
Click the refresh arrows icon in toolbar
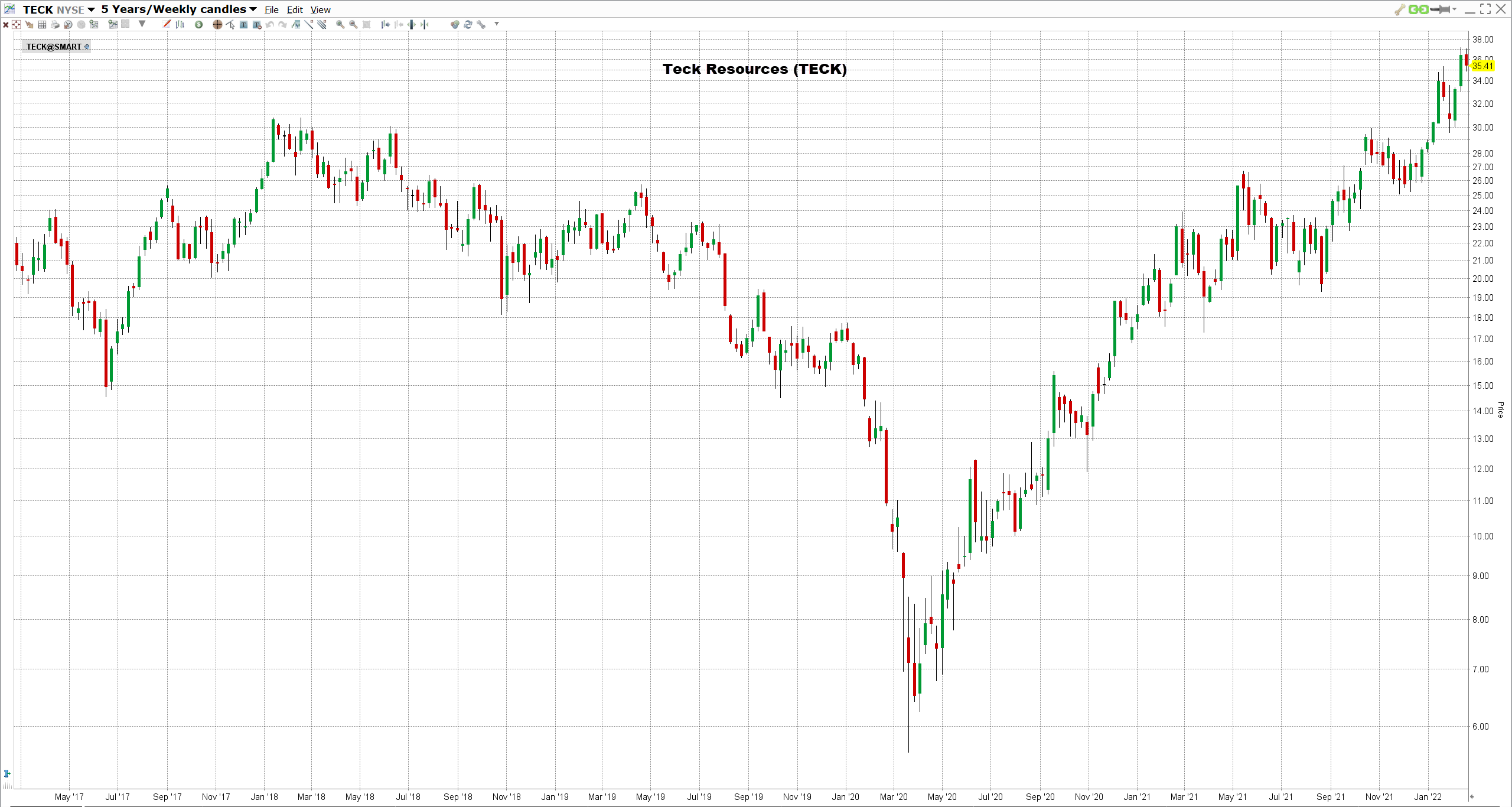point(468,24)
